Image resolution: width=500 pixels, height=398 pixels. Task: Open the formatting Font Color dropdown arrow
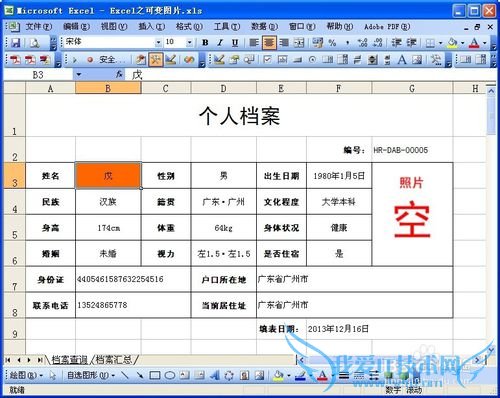484,43
